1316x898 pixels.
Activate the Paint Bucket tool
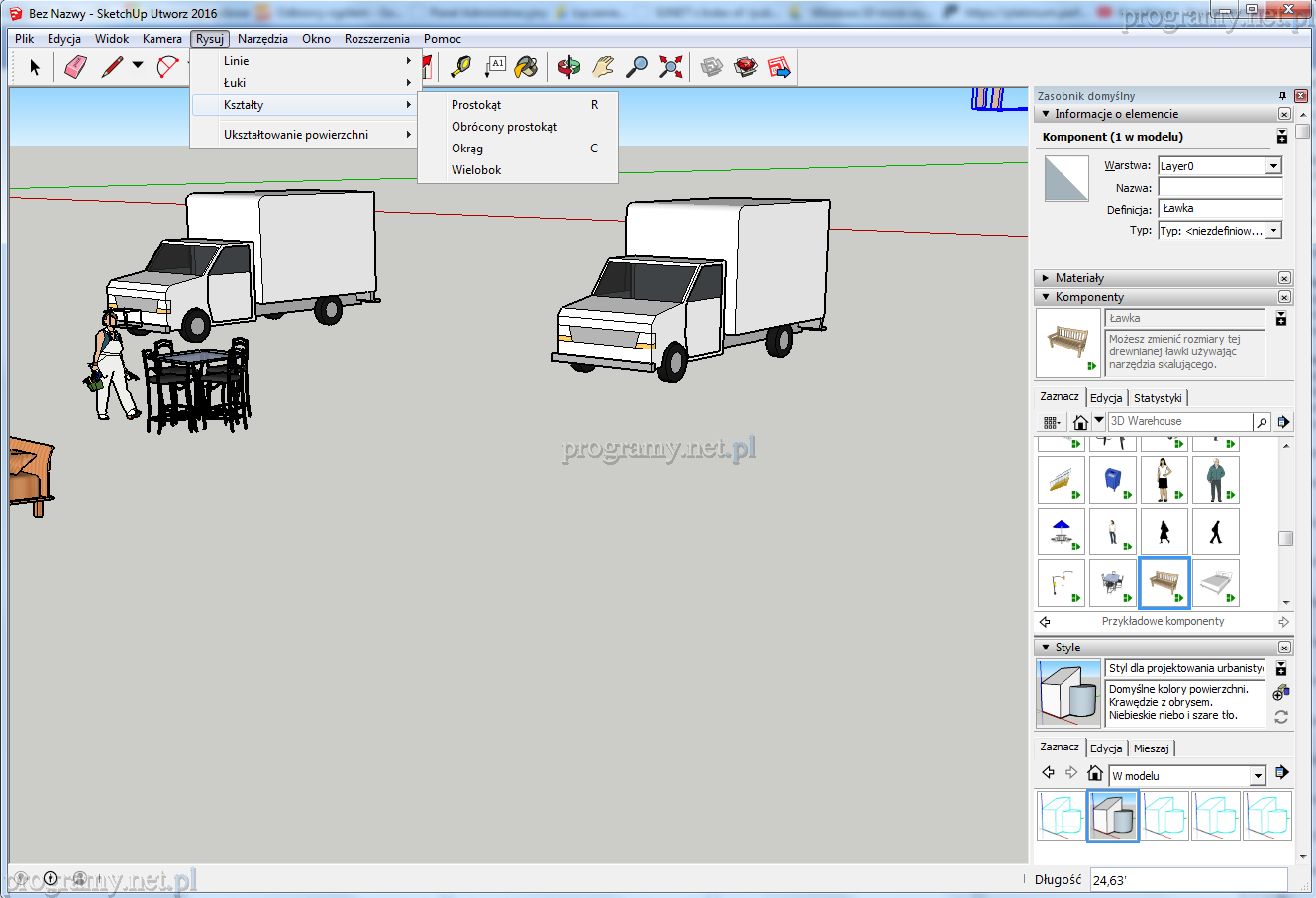(x=527, y=67)
